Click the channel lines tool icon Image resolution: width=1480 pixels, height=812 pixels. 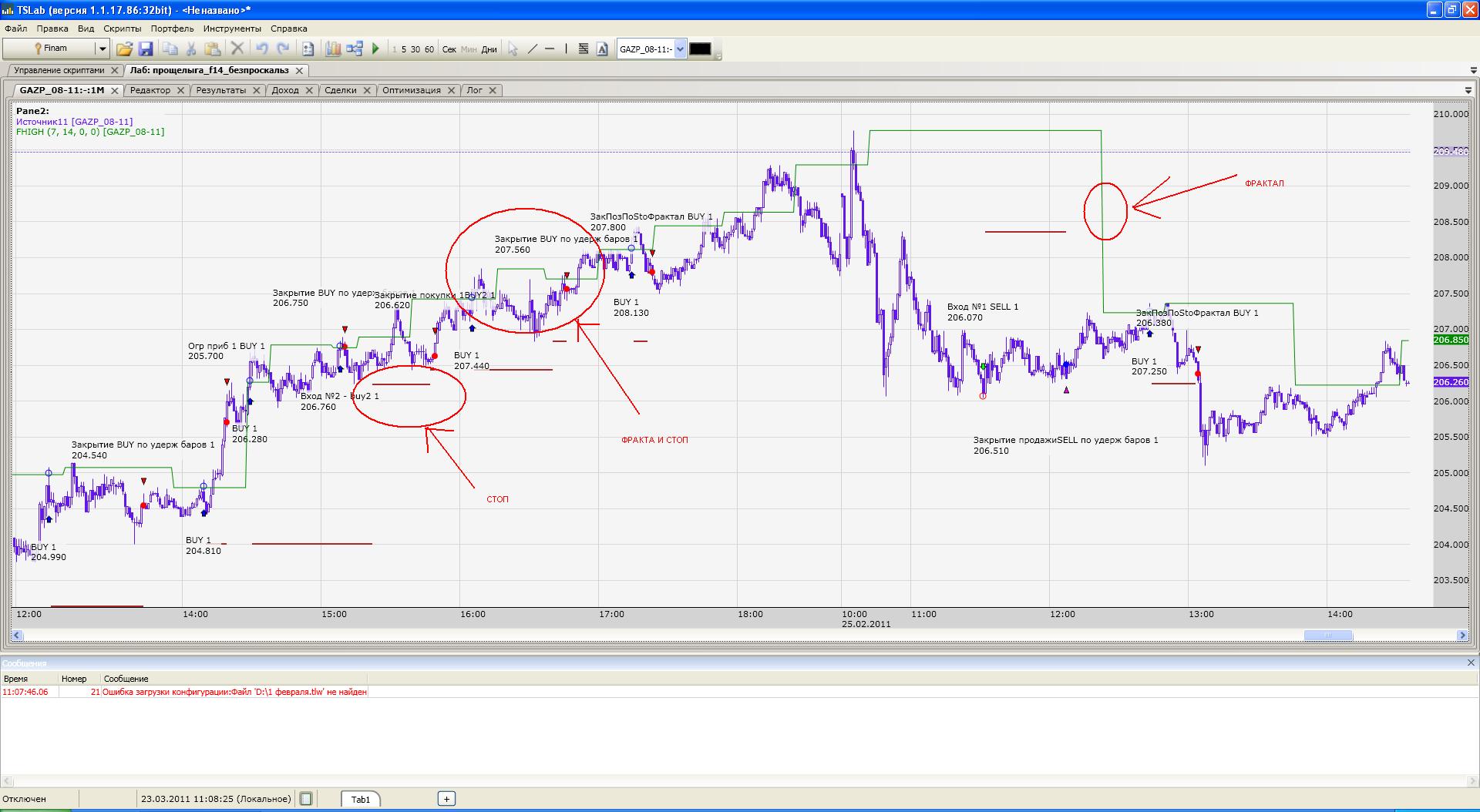[x=584, y=49]
